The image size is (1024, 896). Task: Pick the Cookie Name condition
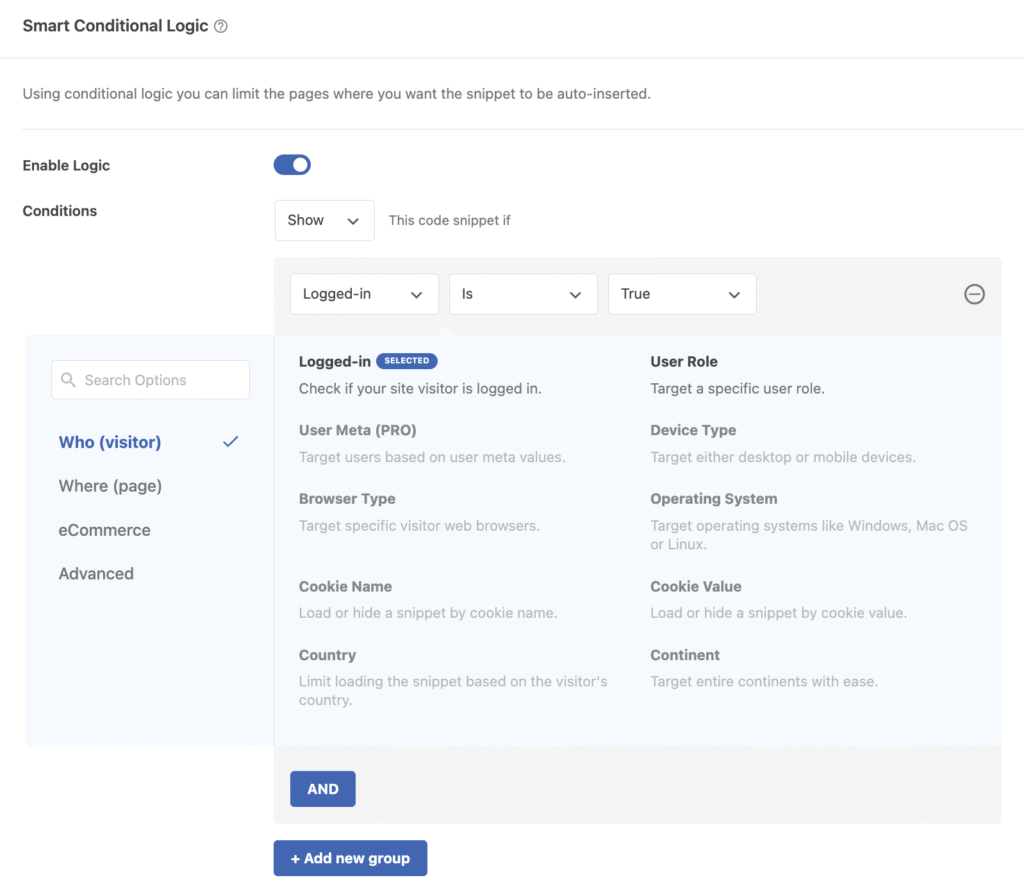pos(347,587)
